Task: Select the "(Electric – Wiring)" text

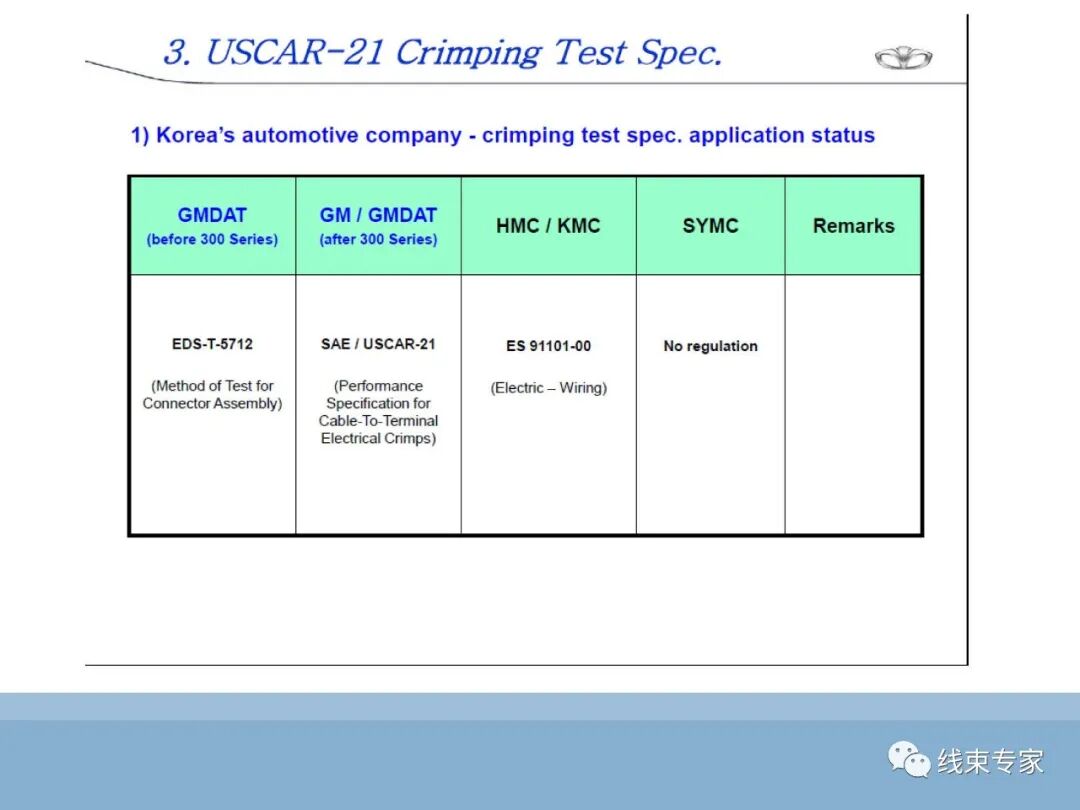Action: (x=548, y=388)
